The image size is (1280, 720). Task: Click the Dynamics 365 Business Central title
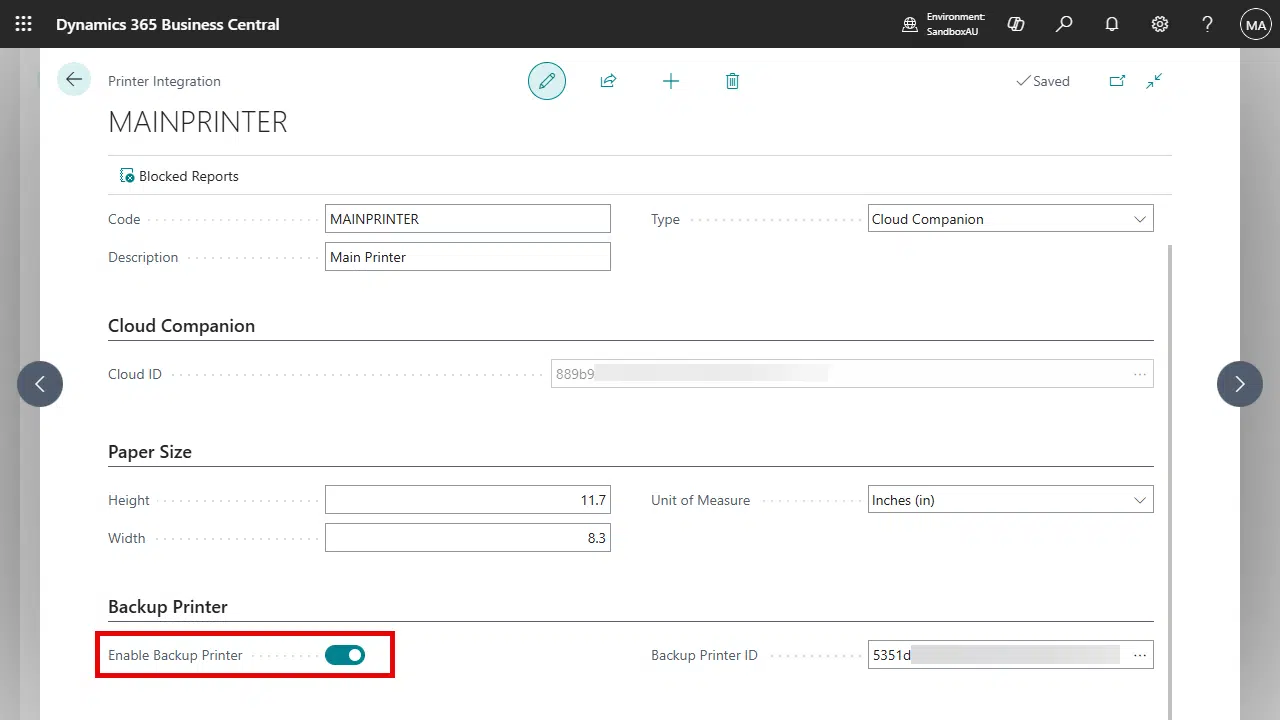tap(168, 24)
